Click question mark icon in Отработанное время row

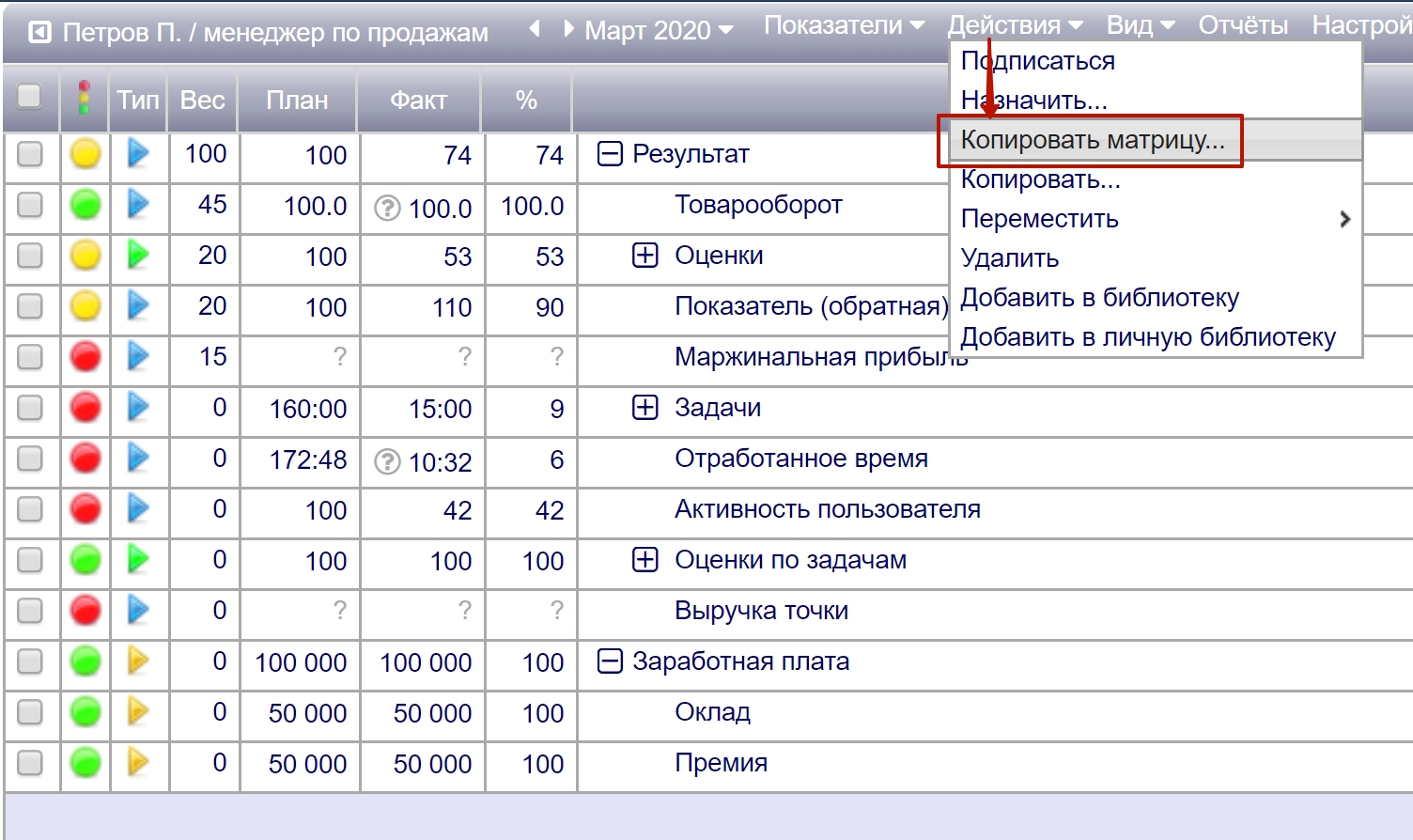[x=387, y=461]
